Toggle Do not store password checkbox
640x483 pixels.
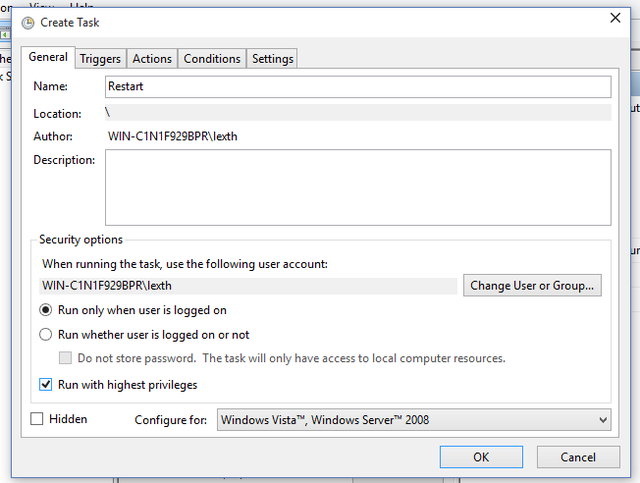click(x=65, y=358)
